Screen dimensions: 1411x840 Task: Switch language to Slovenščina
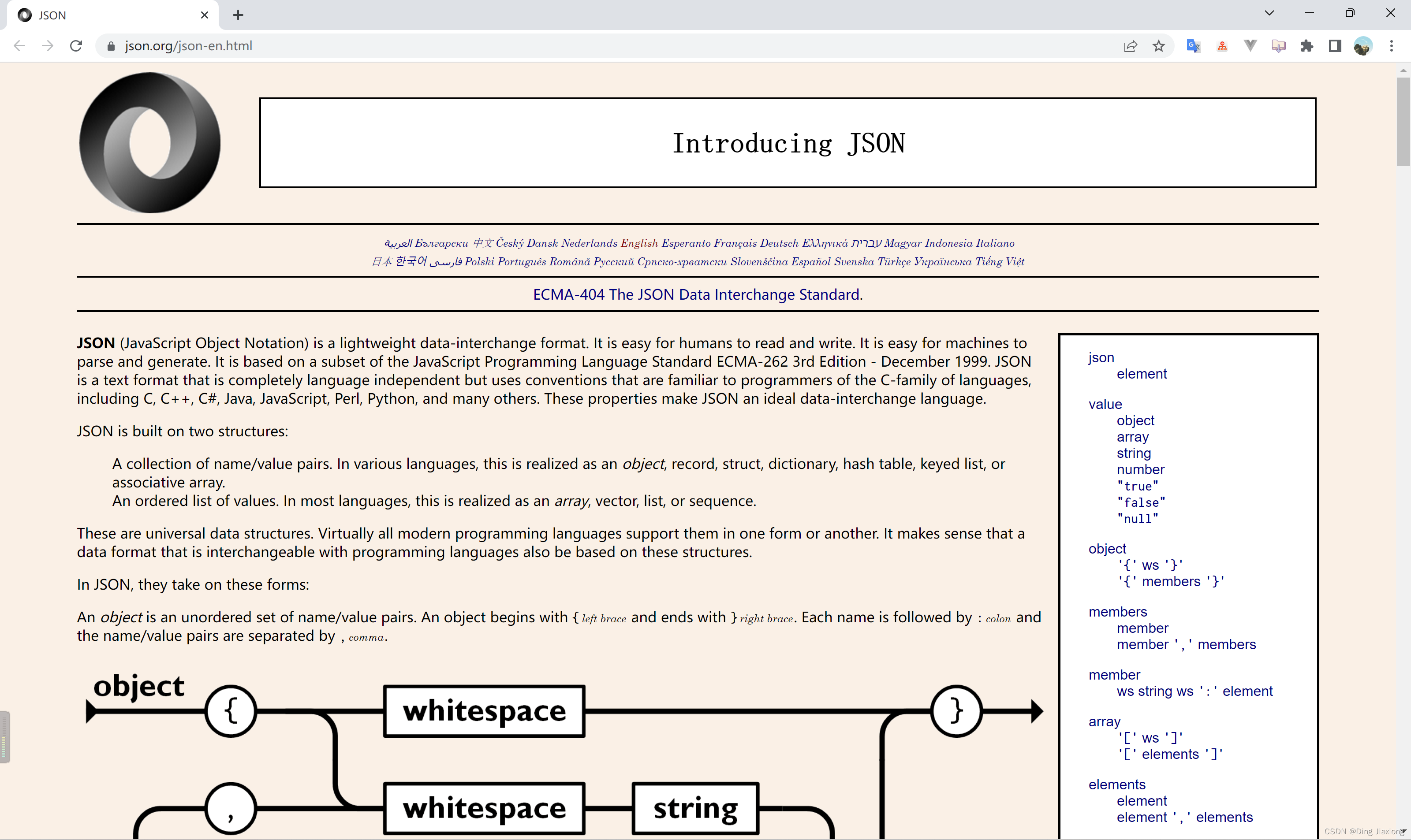coord(759,261)
